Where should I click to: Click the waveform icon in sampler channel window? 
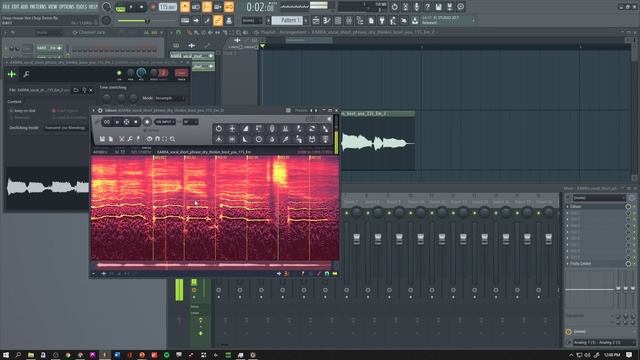click(x=12, y=74)
